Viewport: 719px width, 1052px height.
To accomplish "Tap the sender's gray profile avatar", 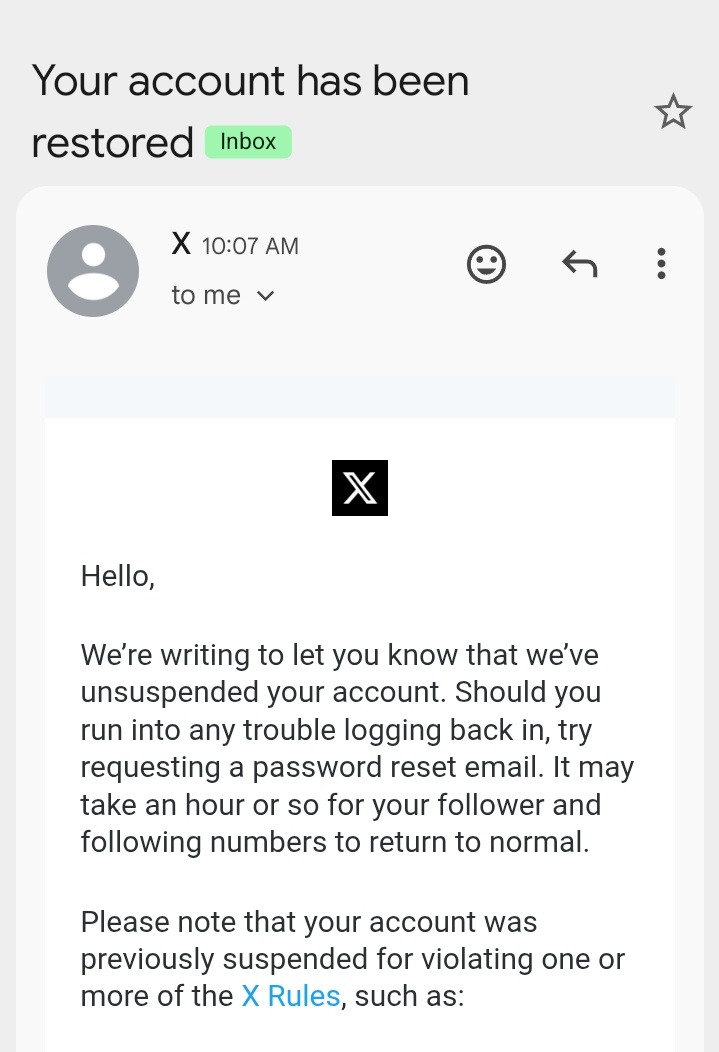I will (93, 271).
